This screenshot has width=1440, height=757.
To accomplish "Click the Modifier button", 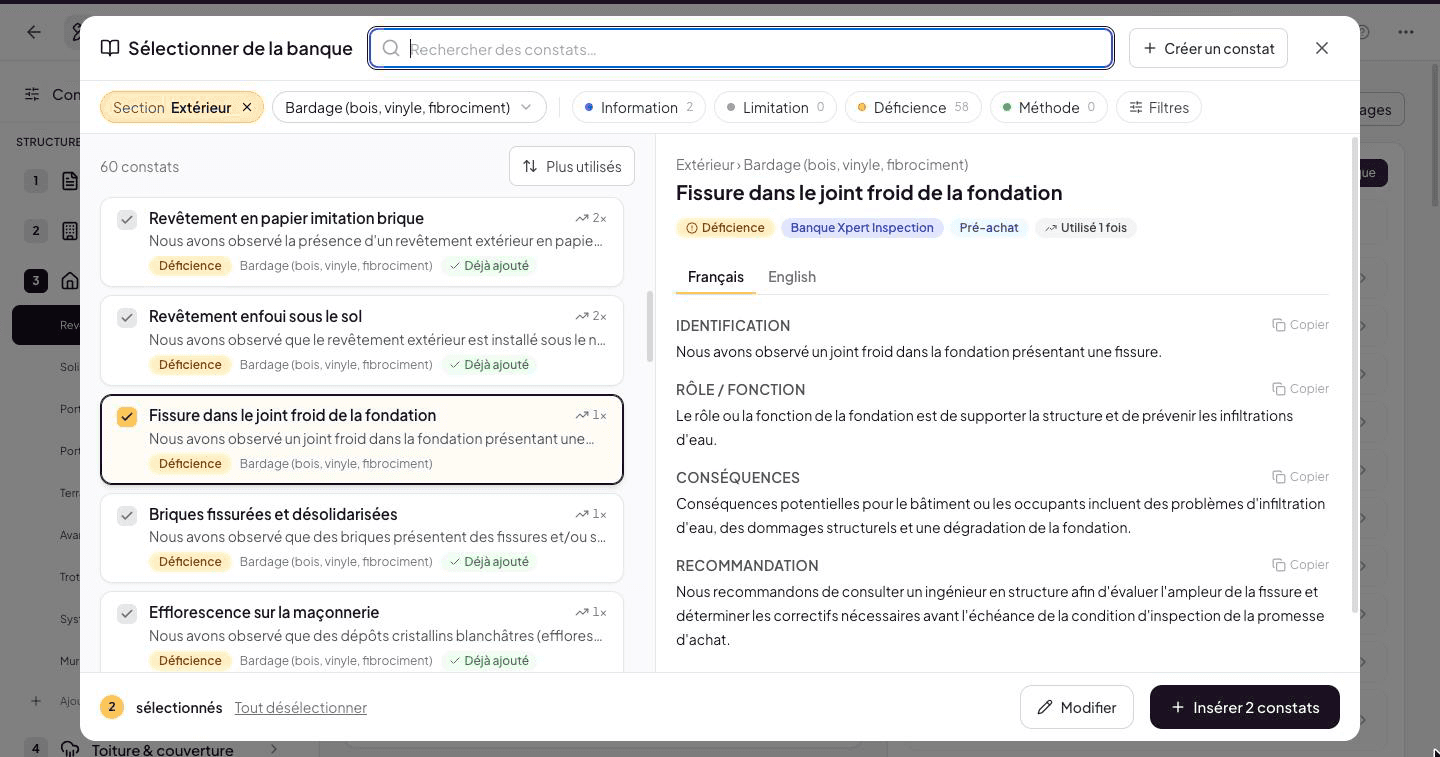I will pos(1076,707).
